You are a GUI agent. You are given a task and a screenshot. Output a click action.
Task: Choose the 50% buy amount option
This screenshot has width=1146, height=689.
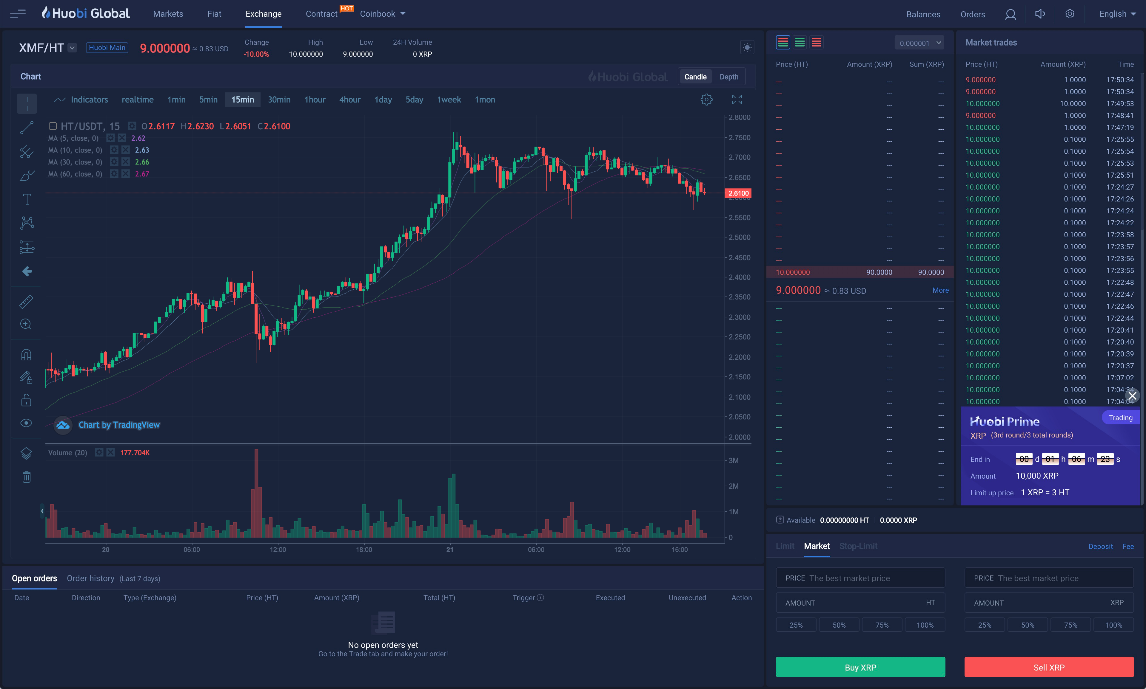pos(839,625)
